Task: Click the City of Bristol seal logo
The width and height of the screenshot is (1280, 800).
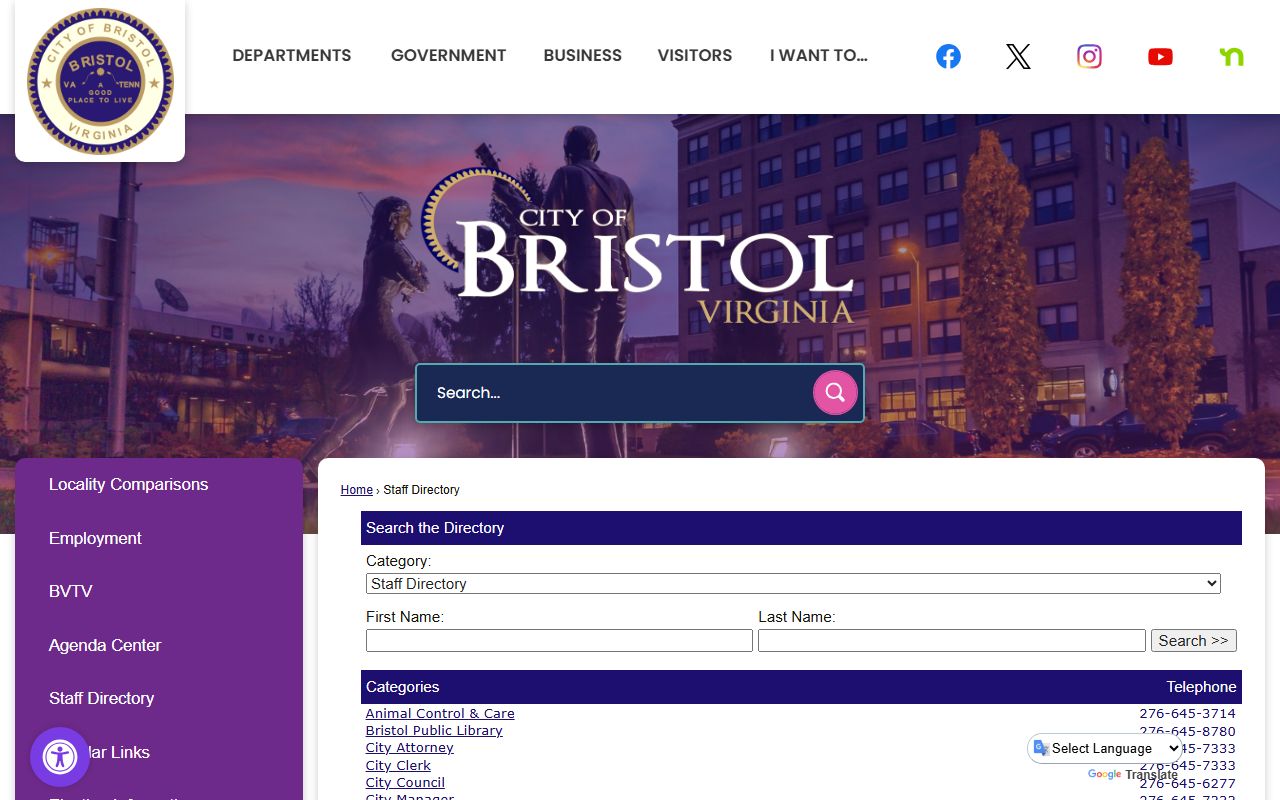Action: pyautogui.click(x=100, y=82)
